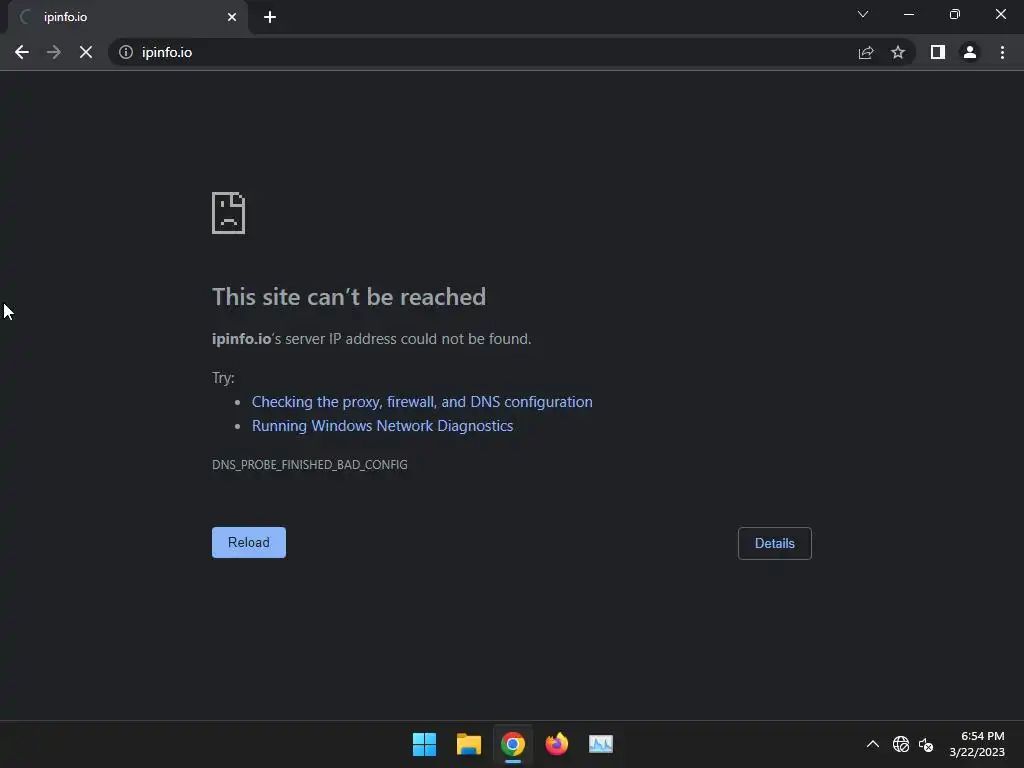Select the DNS_PROBE_FINISHED_BAD_CONFIG error code

(x=310, y=464)
